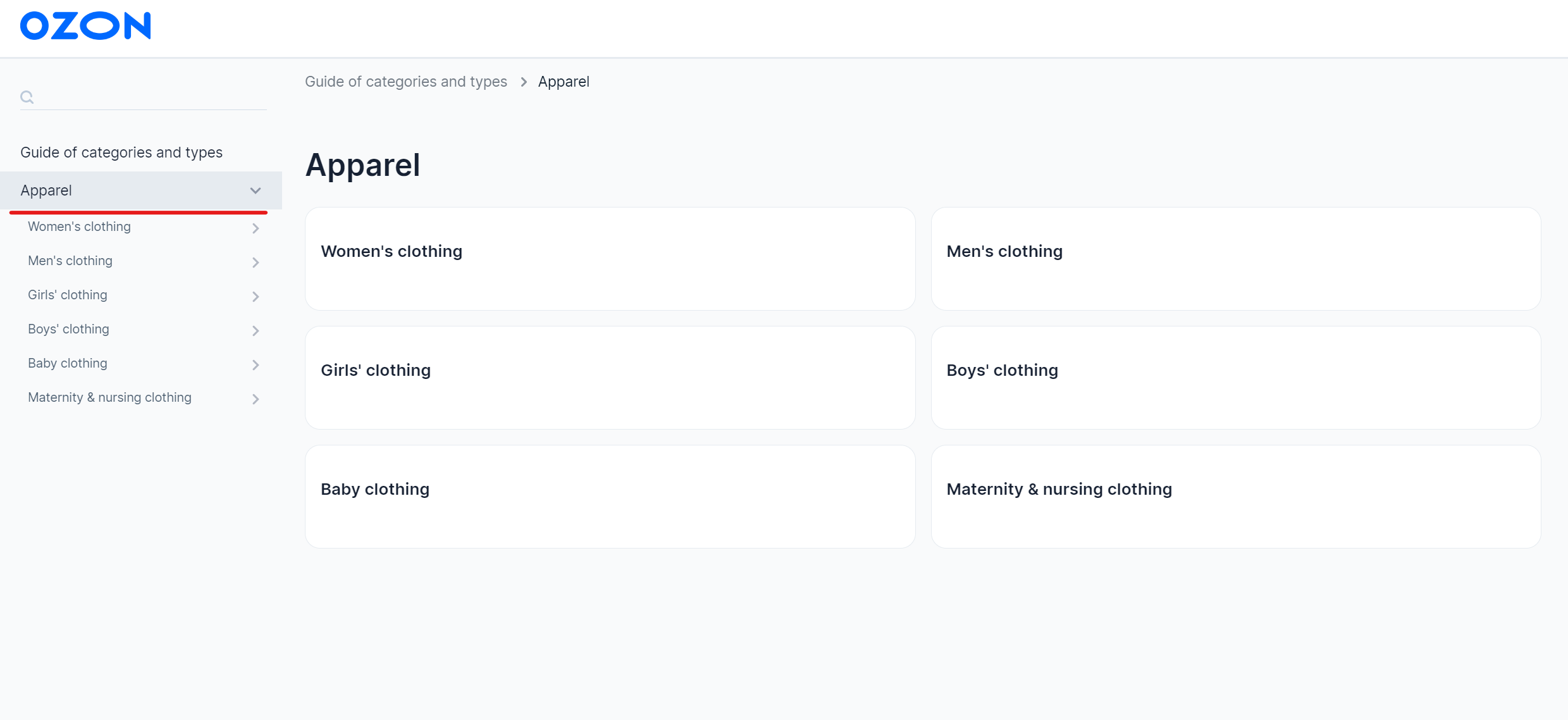This screenshot has height=720, width=1568.
Task: Open the Maternity & nursing clothing card
Action: pos(1235,496)
